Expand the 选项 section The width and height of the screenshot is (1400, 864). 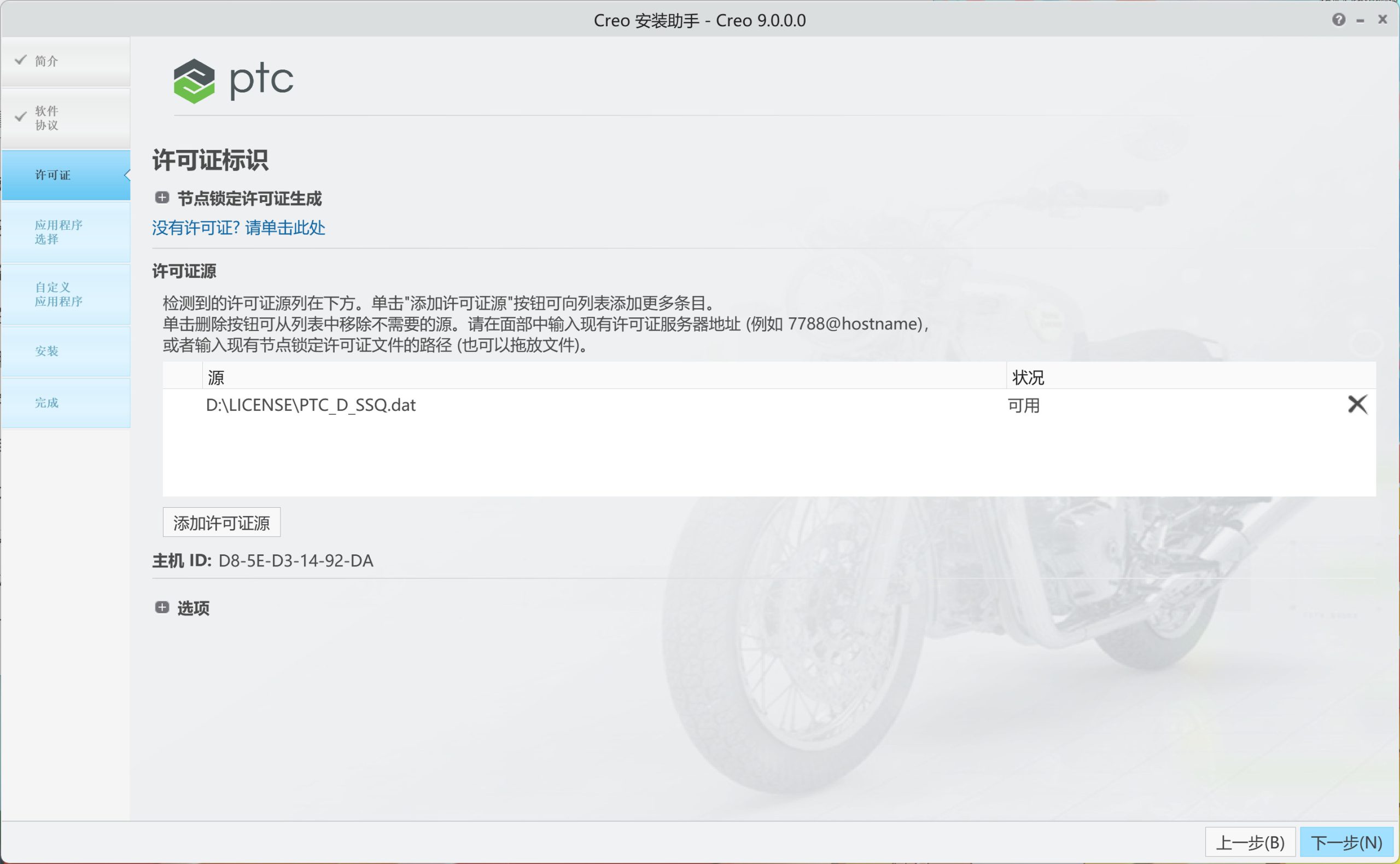coord(162,607)
